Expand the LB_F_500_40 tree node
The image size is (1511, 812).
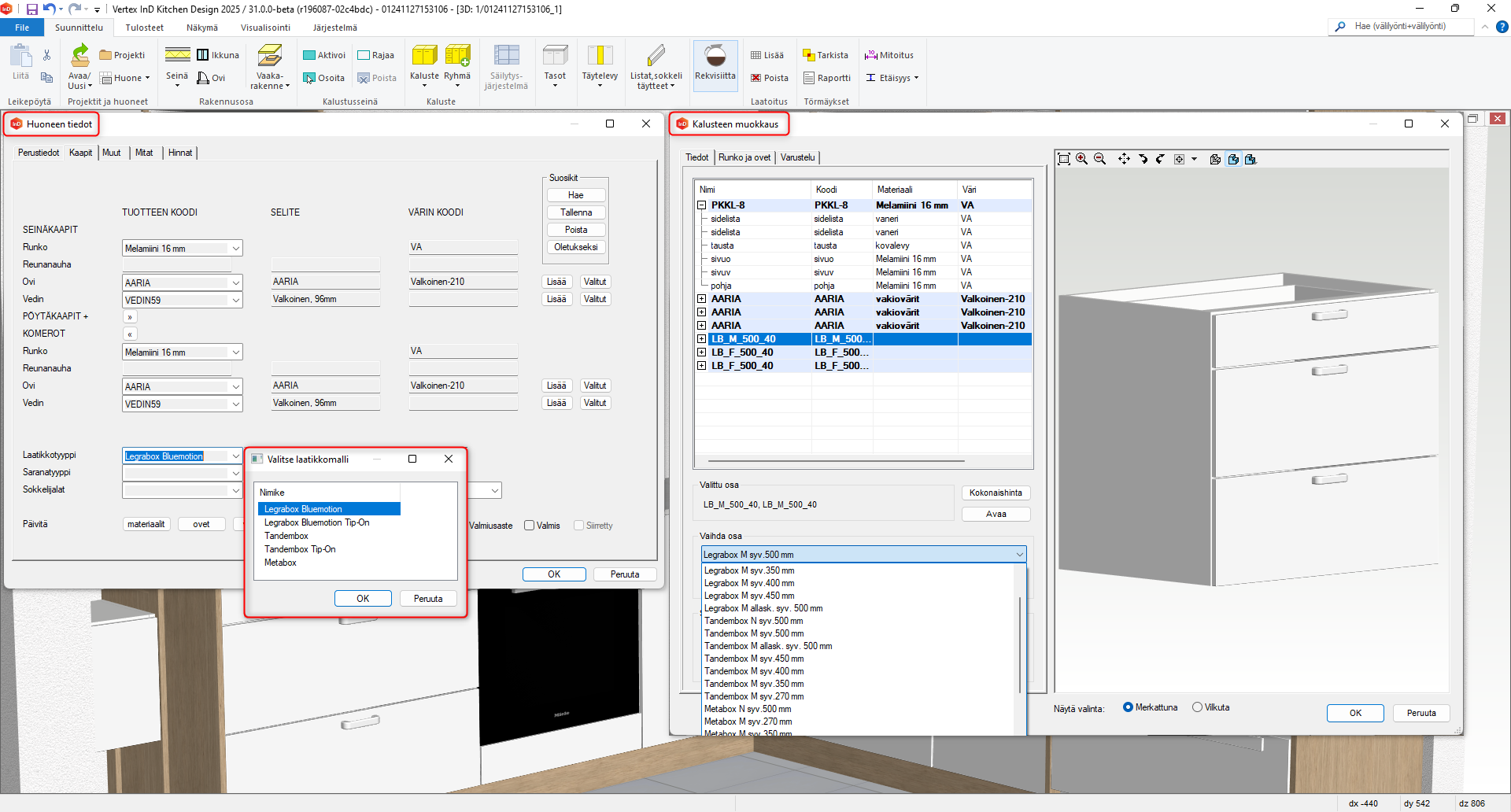pos(701,352)
